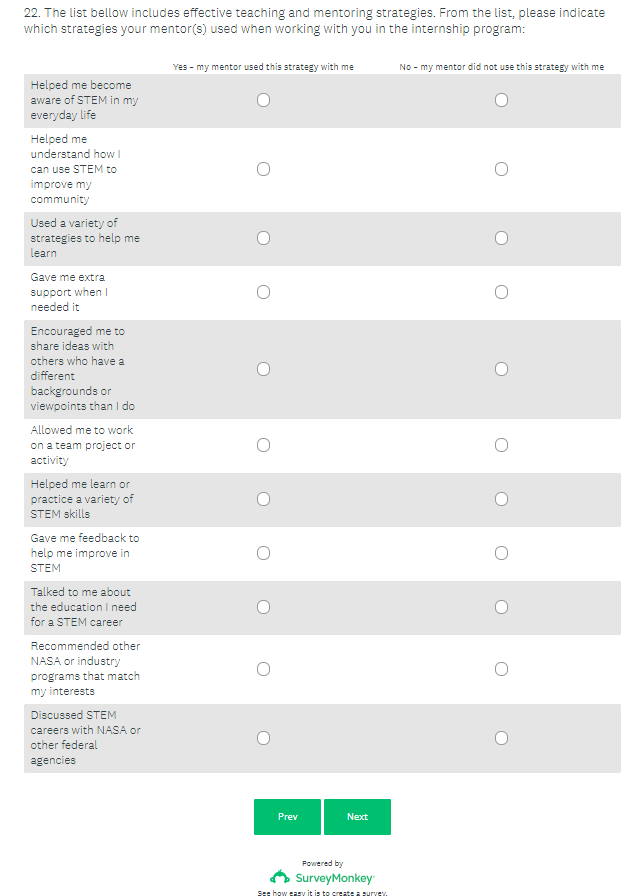Choose Yes for 'practice a variety of STEM skills'
The height and width of the screenshot is (896, 644).
[263, 499]
